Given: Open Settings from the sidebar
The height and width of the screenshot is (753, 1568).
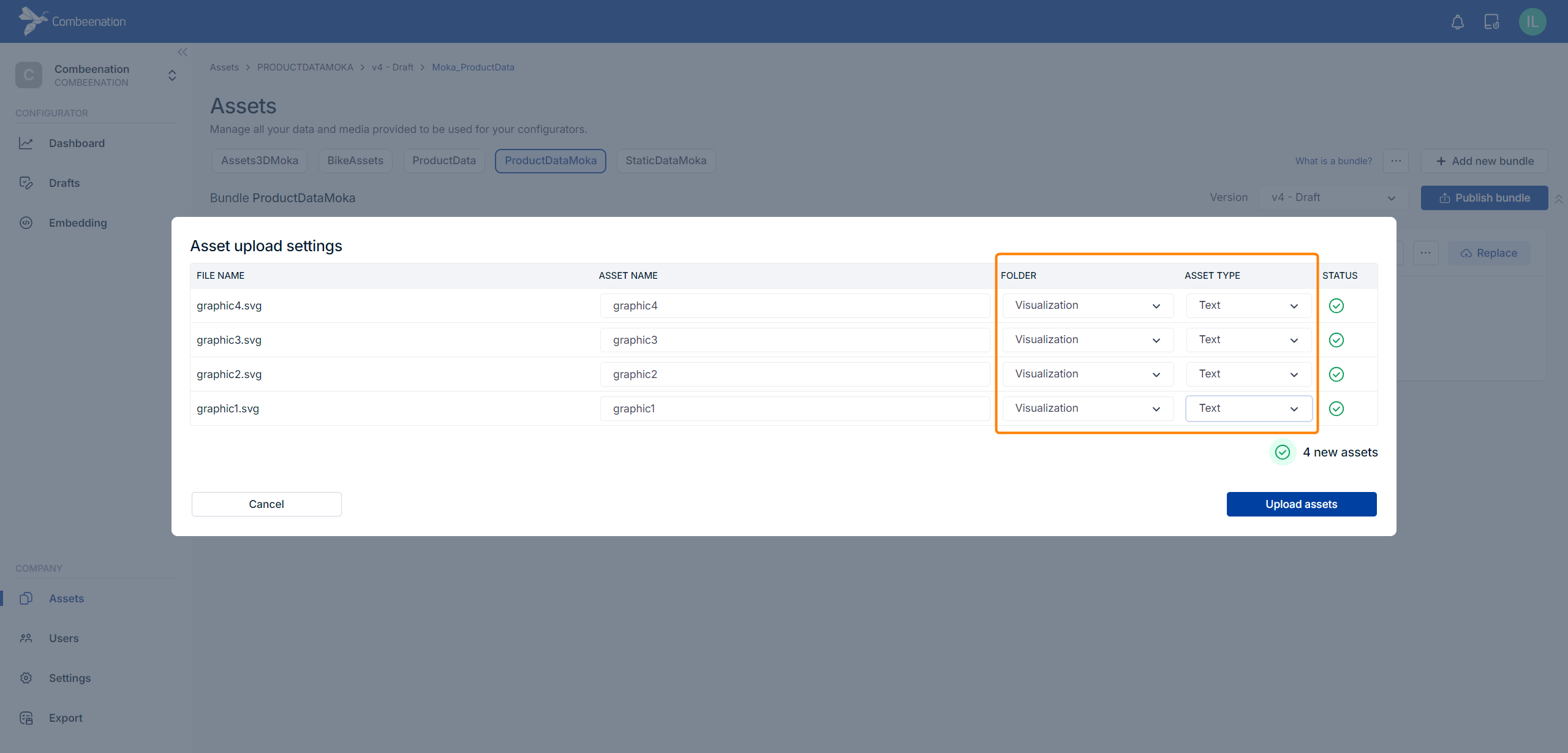Looking at the screenshot, I should [70, 678].
